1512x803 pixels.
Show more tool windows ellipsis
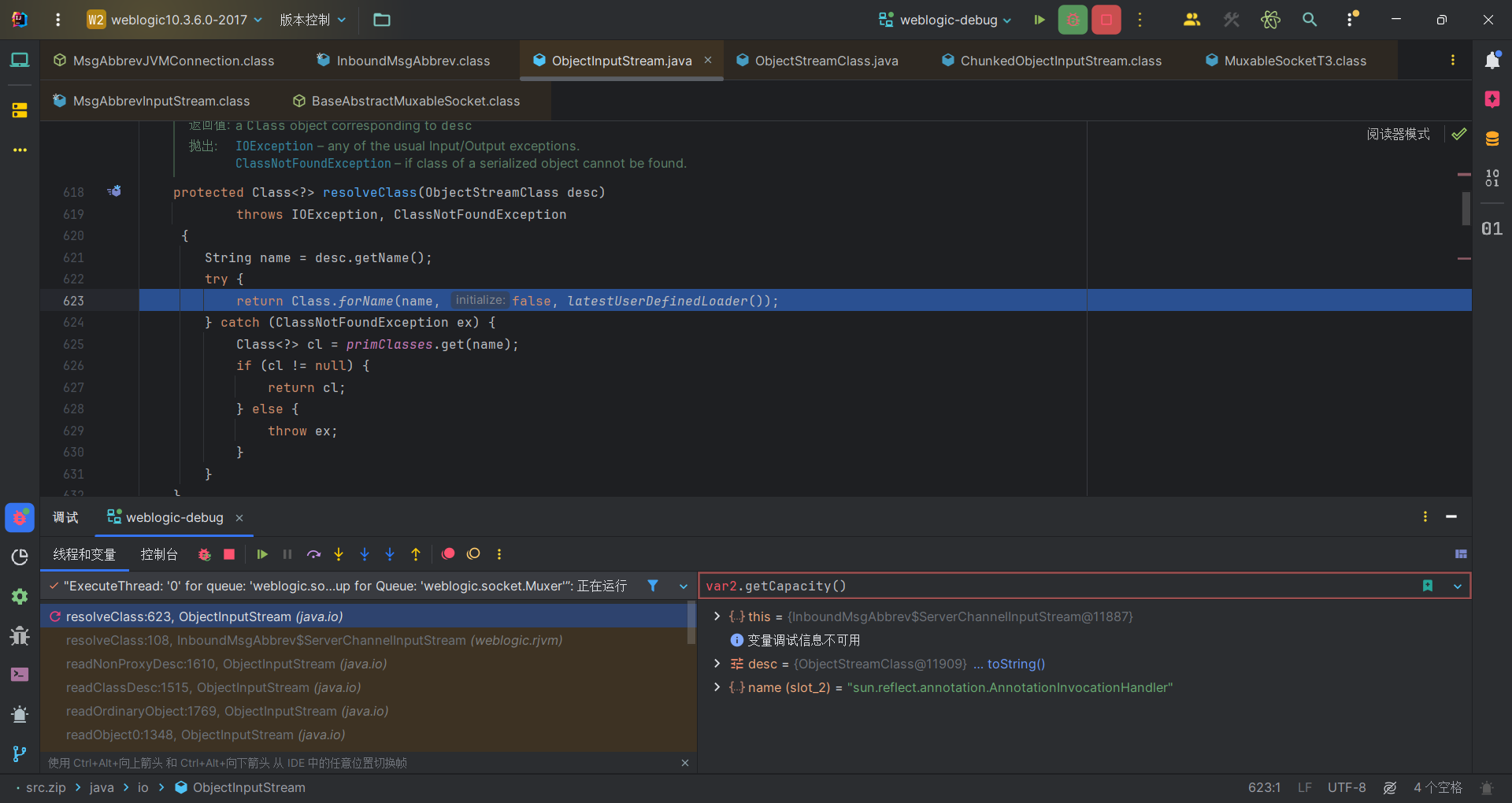(x=20, y=150)
